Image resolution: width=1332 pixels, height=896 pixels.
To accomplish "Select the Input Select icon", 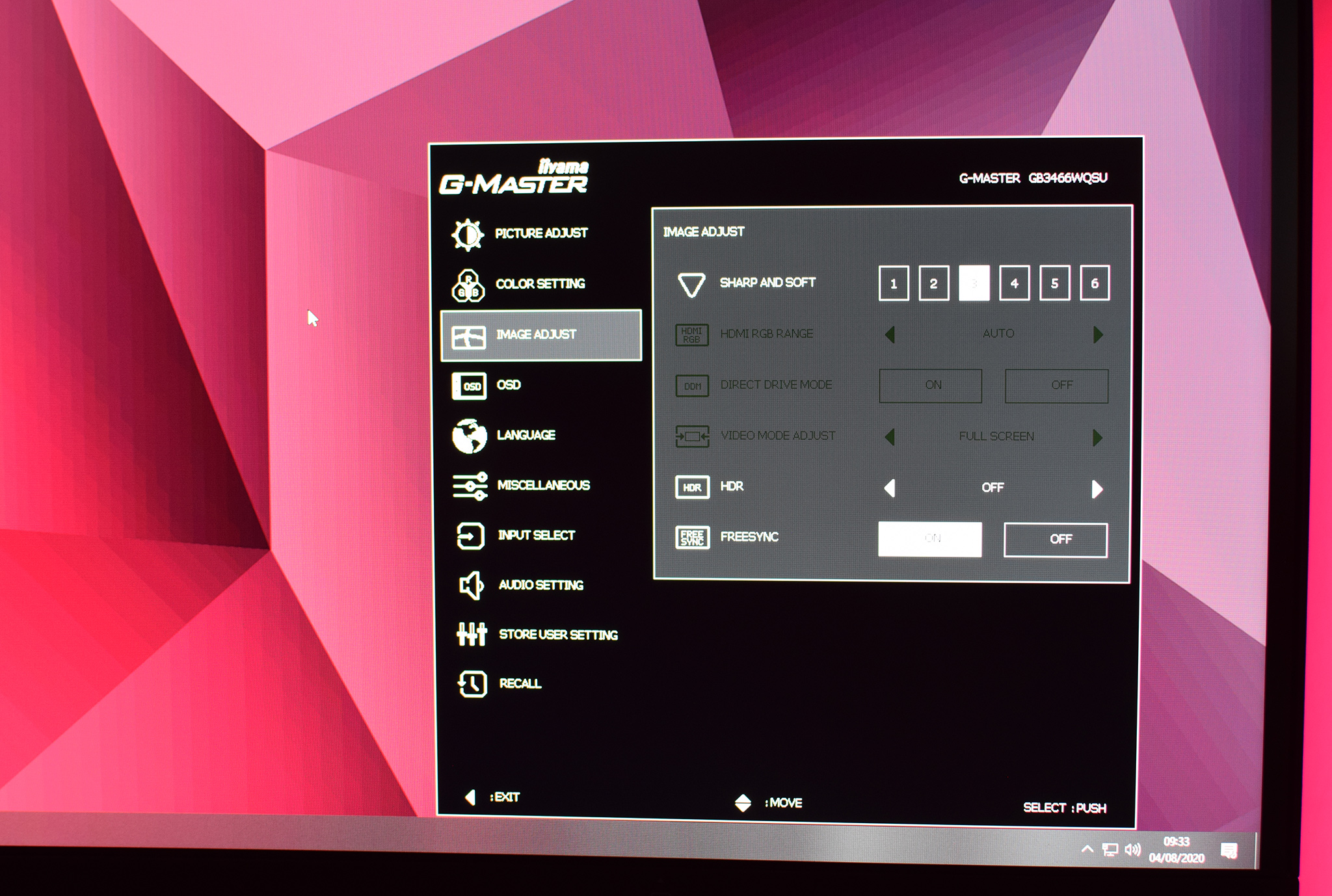I will (470, 536).
